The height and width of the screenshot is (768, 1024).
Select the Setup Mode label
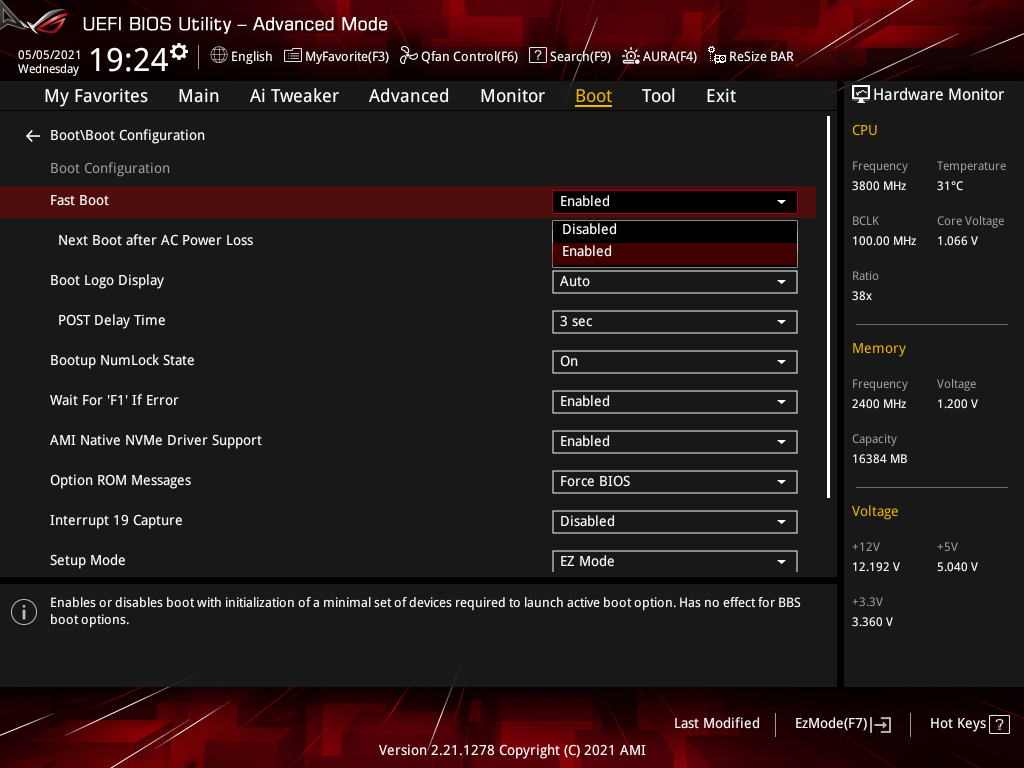click(88, 560)
